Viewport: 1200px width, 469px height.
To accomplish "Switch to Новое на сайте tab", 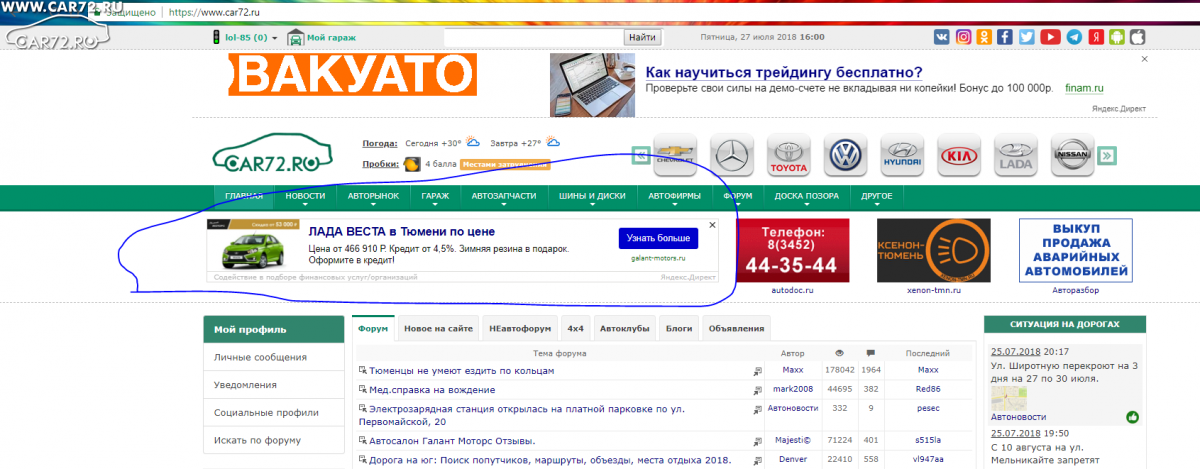I will [439, 328].
